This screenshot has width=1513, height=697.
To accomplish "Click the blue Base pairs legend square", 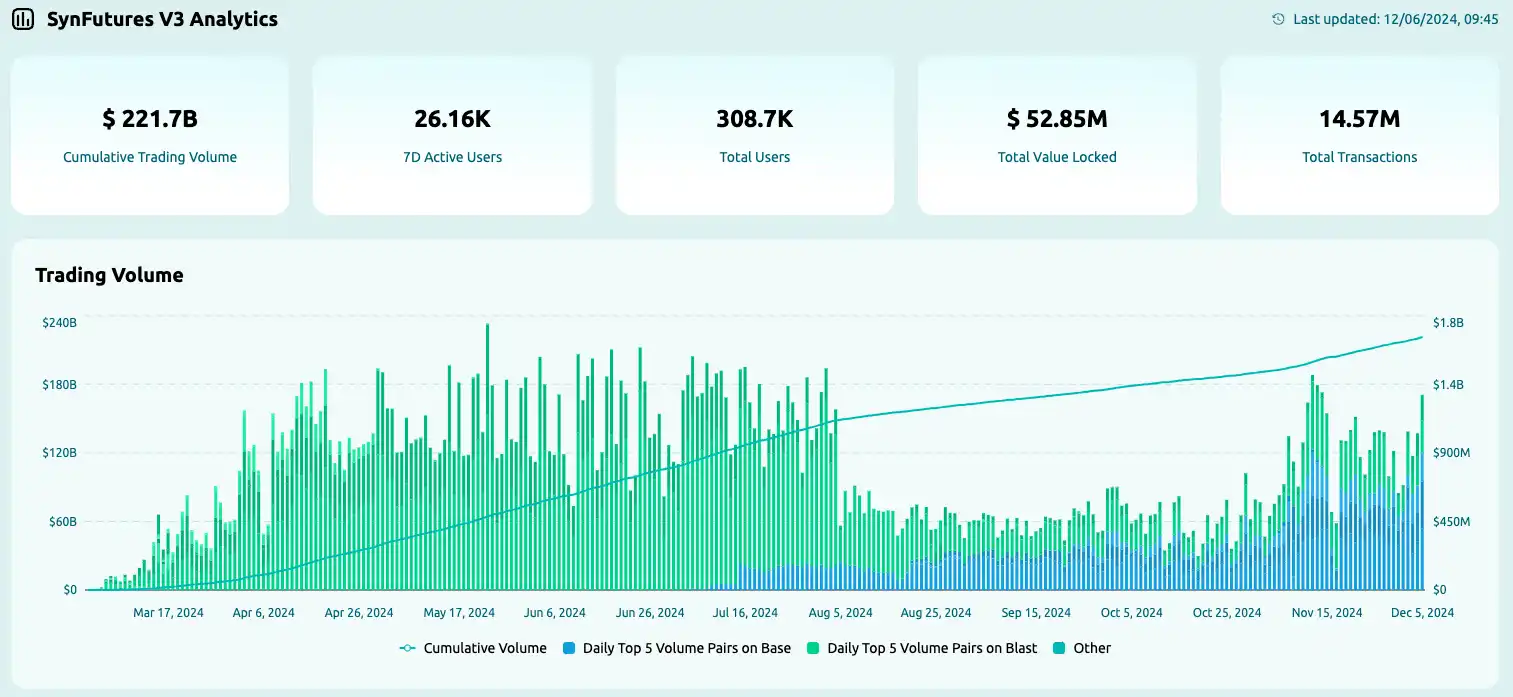I will click(569, 648).
